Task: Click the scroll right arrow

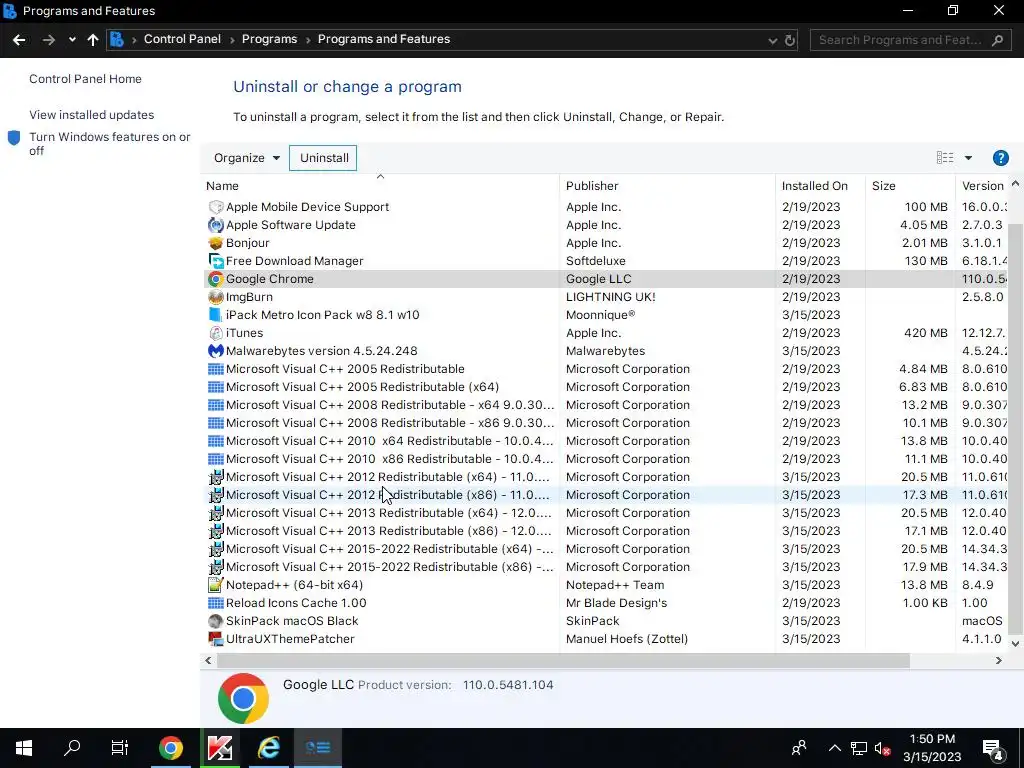Action: coord(999,661)
